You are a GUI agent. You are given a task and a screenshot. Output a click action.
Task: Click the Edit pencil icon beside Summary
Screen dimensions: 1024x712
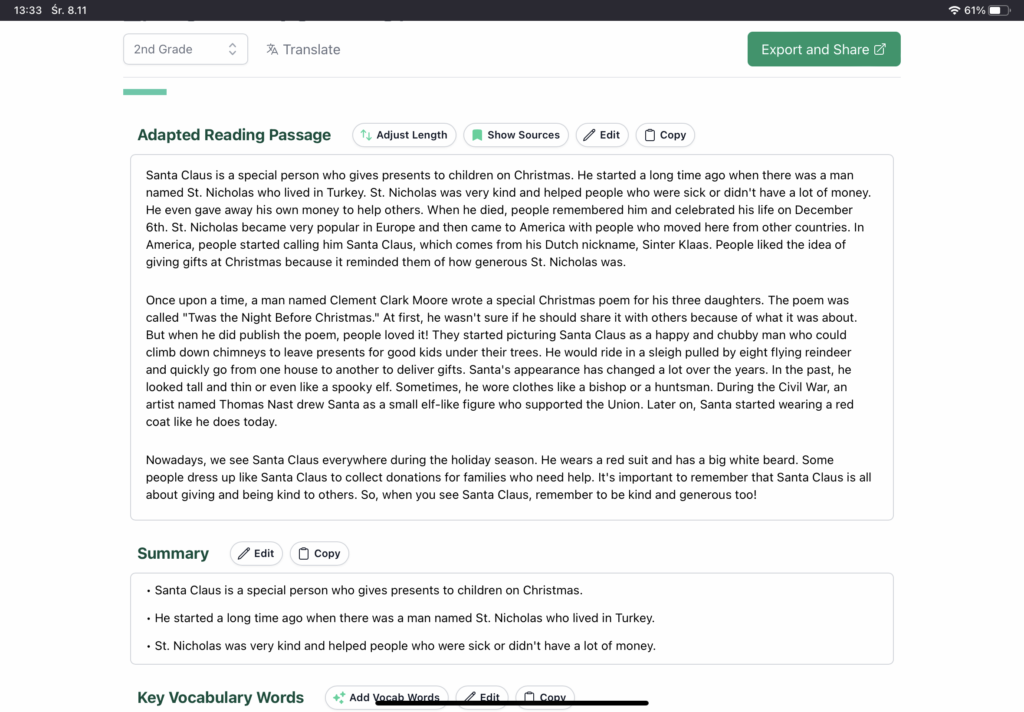244,553
